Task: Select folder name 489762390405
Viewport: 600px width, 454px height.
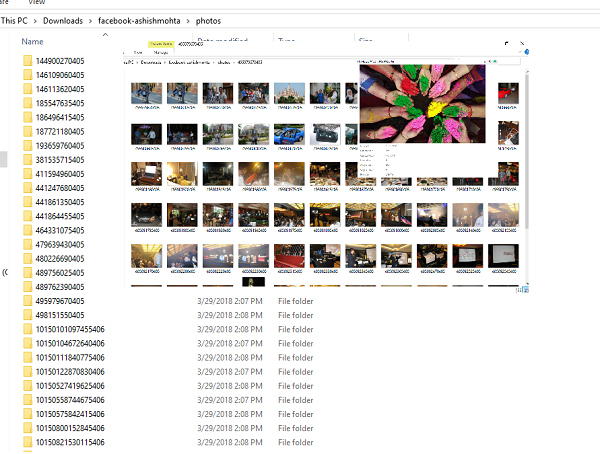Action: [60, 287]
